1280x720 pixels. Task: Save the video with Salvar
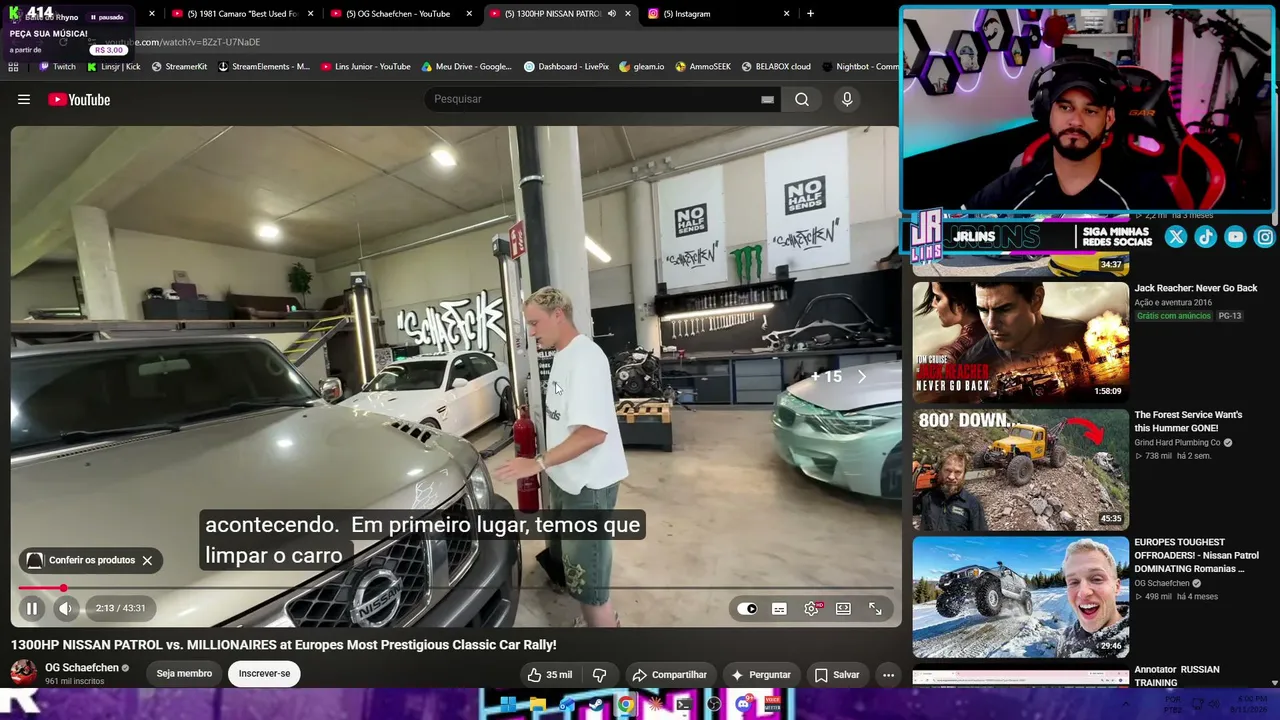click(837, 675)
